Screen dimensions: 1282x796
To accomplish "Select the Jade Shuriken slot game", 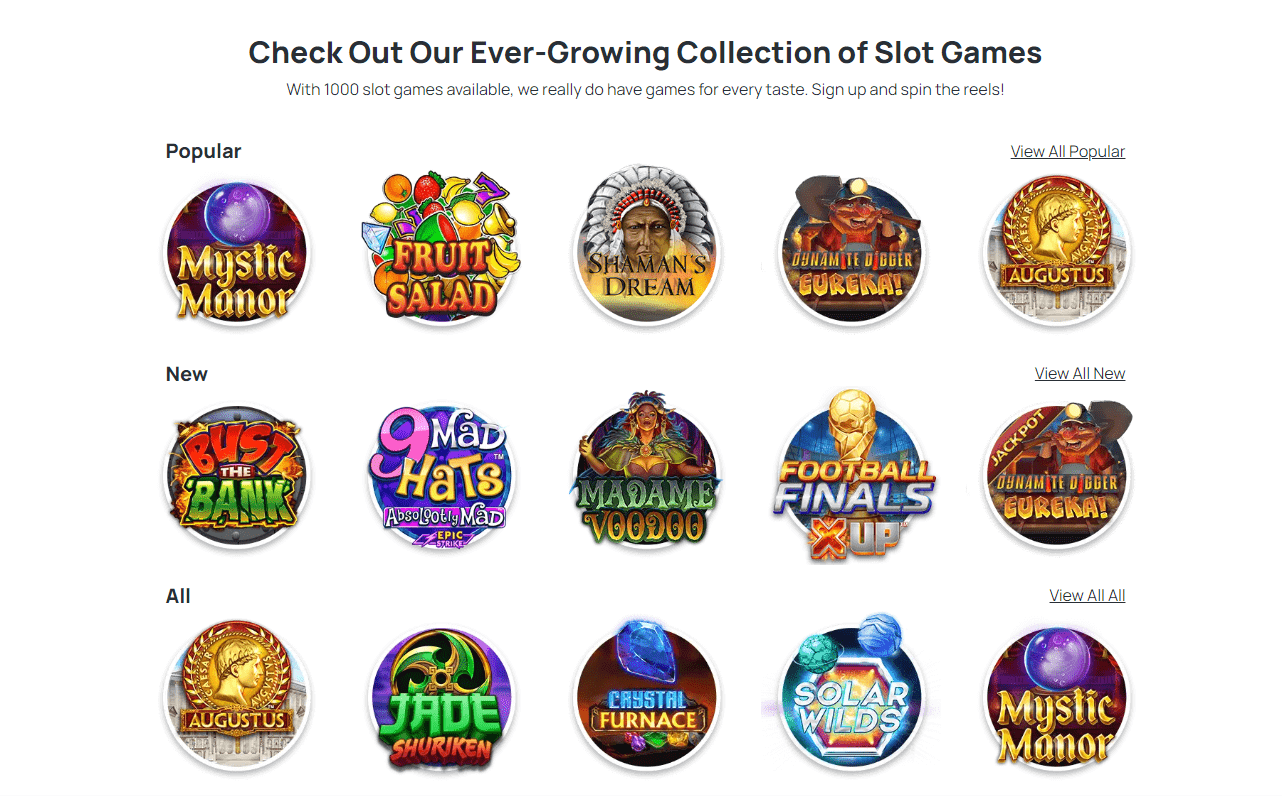I will 442,697.
